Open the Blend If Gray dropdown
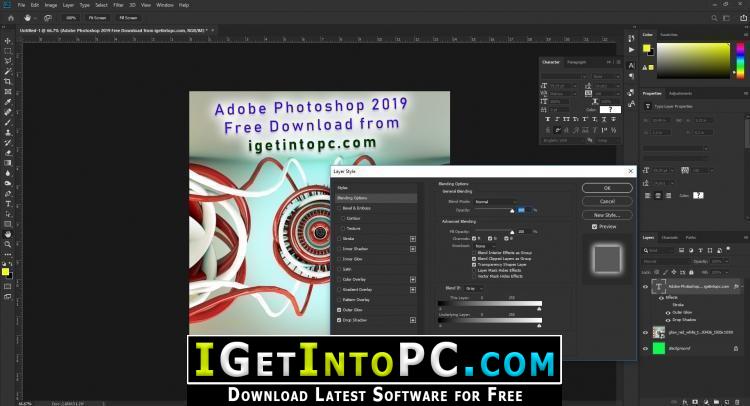Screen dimensions: 750x406 click(x=473, y=288)
